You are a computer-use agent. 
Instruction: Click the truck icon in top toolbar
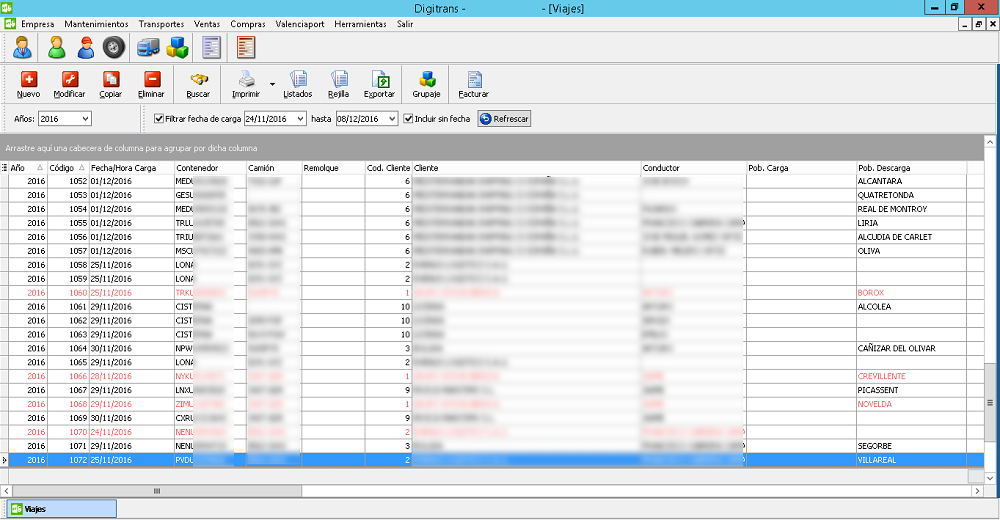147,46
